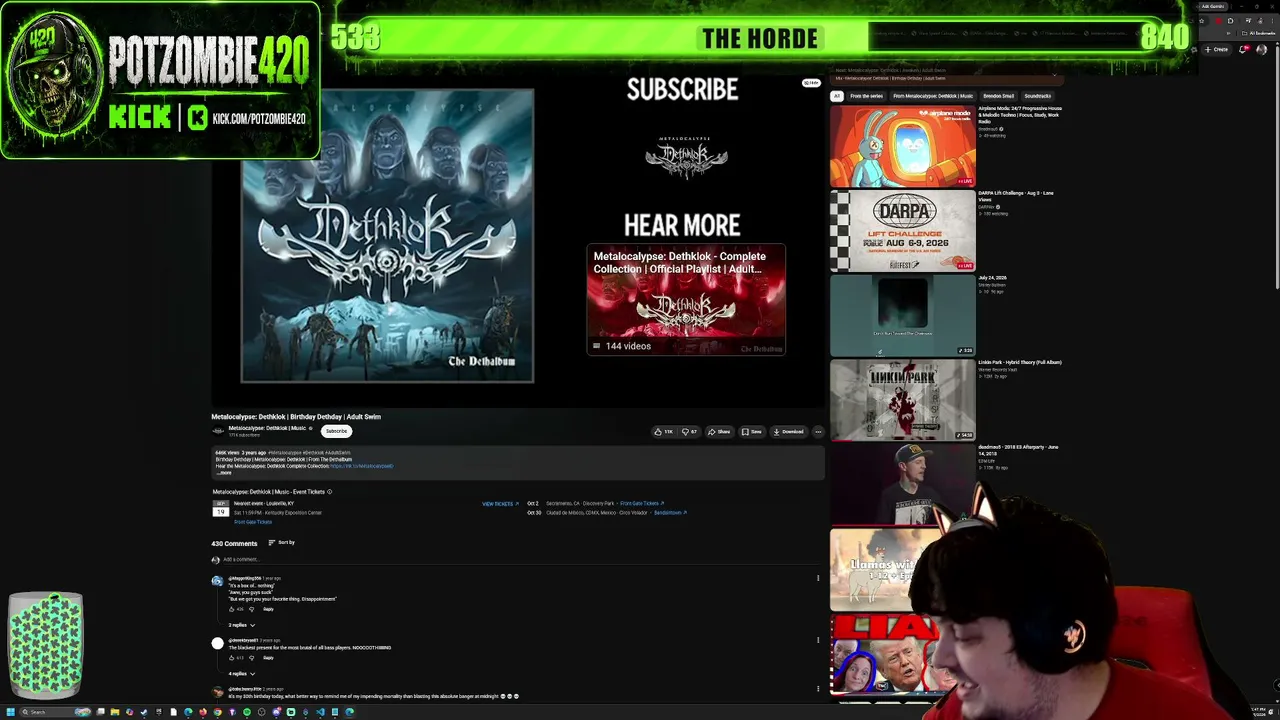Open the link in the video description
The height and width of the screenshot is (720, 1280).
361,466
